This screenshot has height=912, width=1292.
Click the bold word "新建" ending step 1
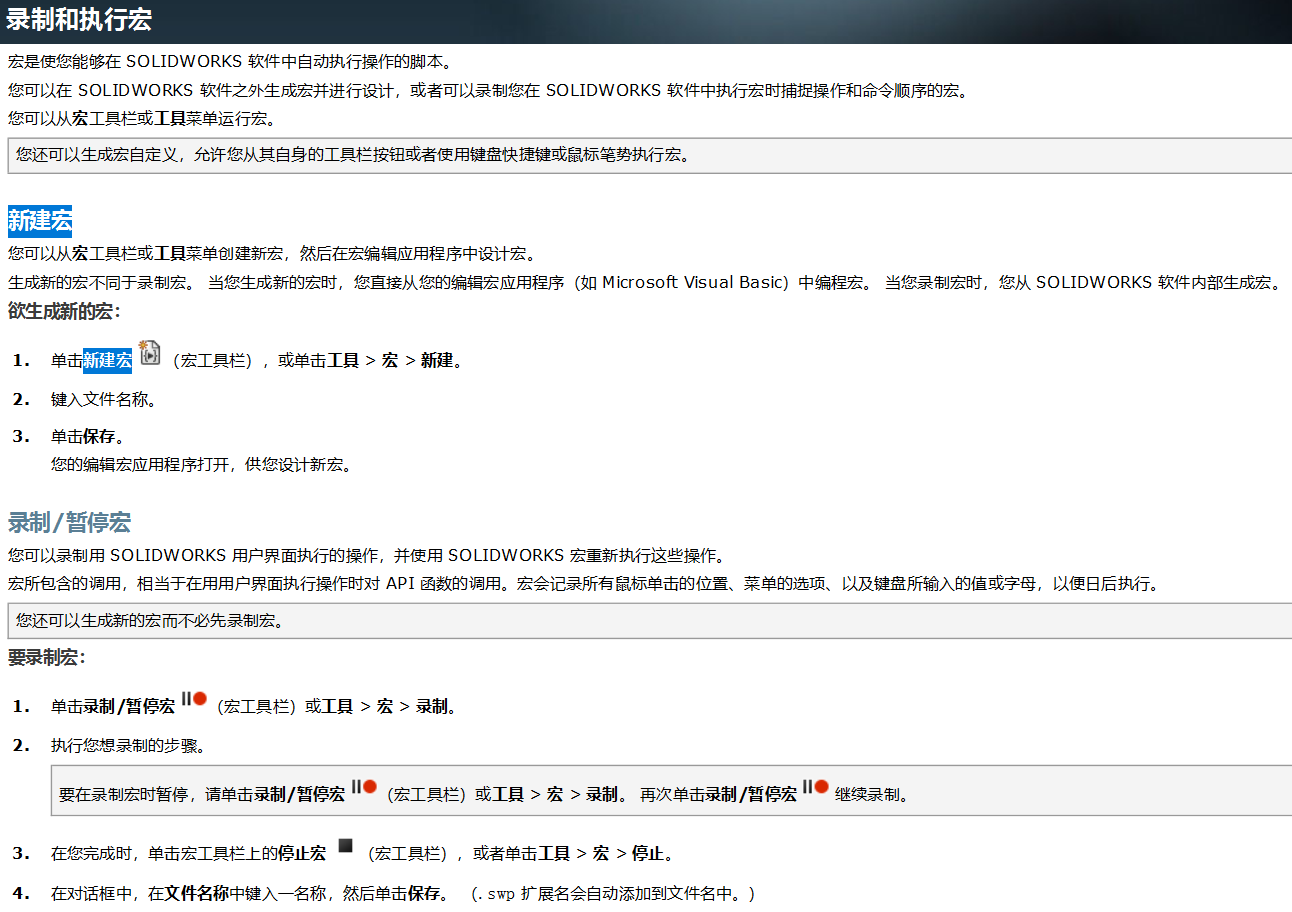[x=437, y=361]
